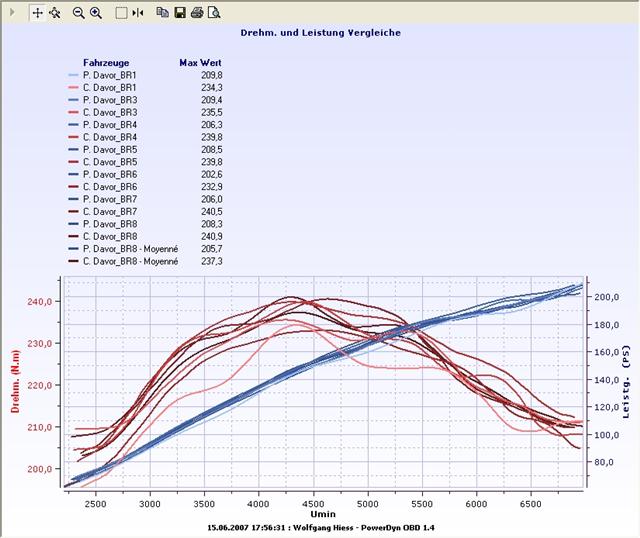Click the zoom in magnifier
The image size is (640, 538).
(x=96, y=13)
